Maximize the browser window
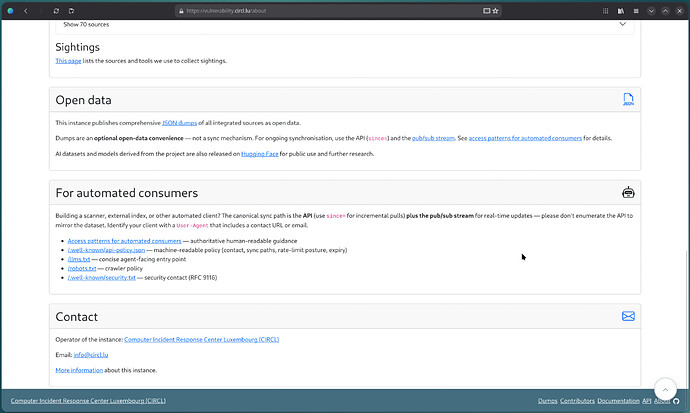690x413 pixels. coord(665,11)
